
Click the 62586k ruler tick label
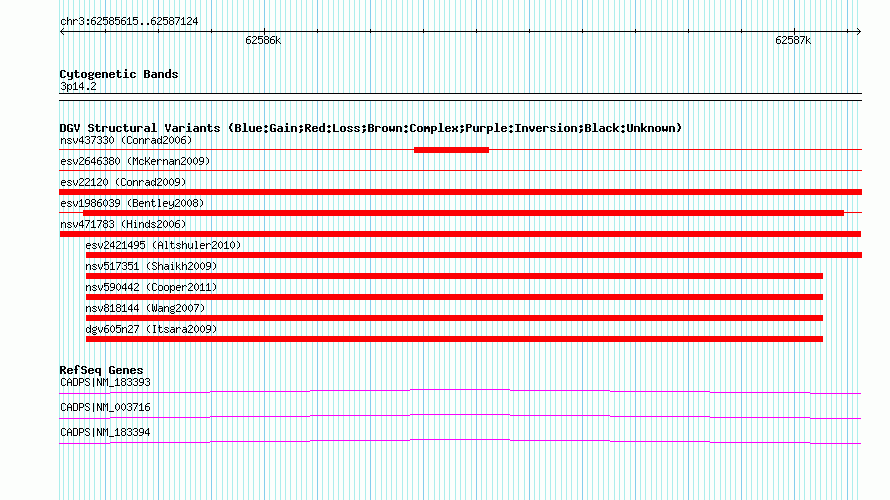(x=263, y=40)
